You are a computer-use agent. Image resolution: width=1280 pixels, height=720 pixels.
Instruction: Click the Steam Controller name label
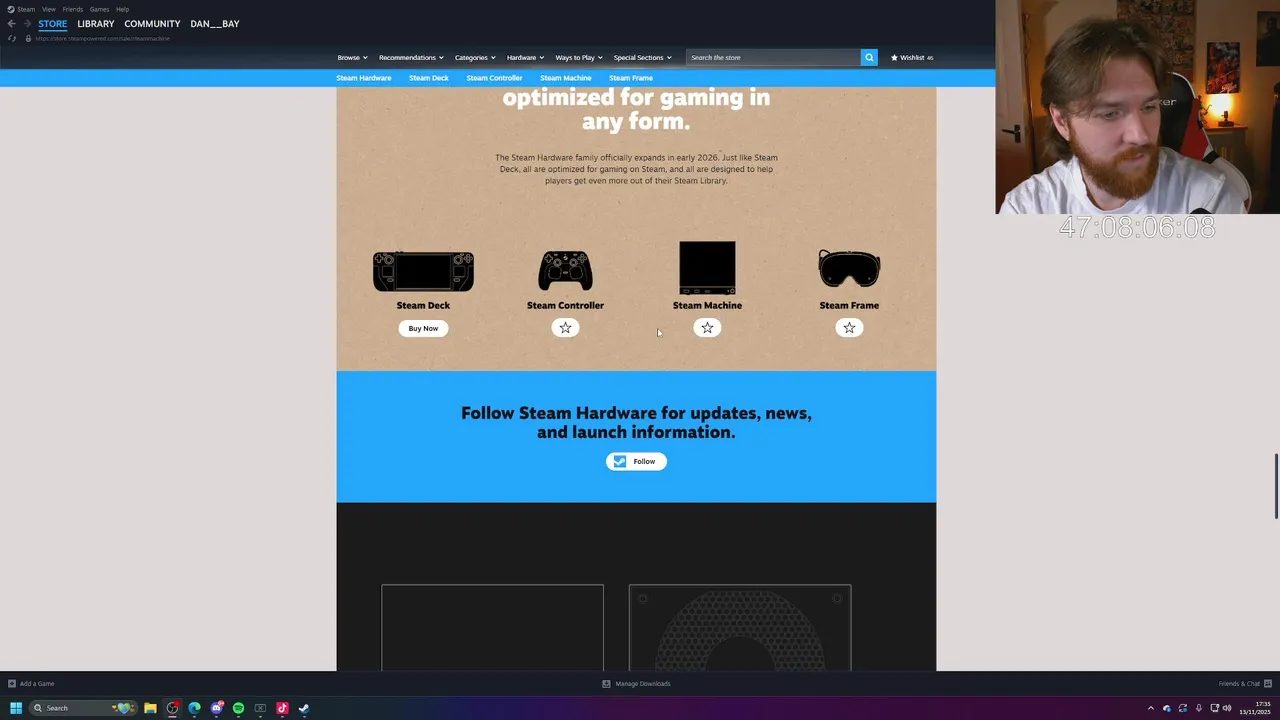(x=565, y=305)
